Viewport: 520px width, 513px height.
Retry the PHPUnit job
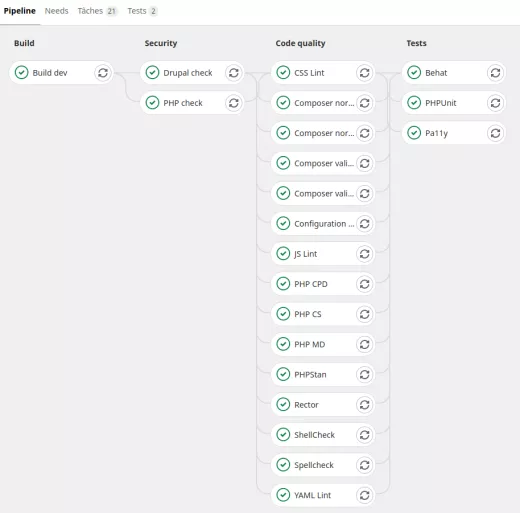pyautogui.click(x=496, y=103)
